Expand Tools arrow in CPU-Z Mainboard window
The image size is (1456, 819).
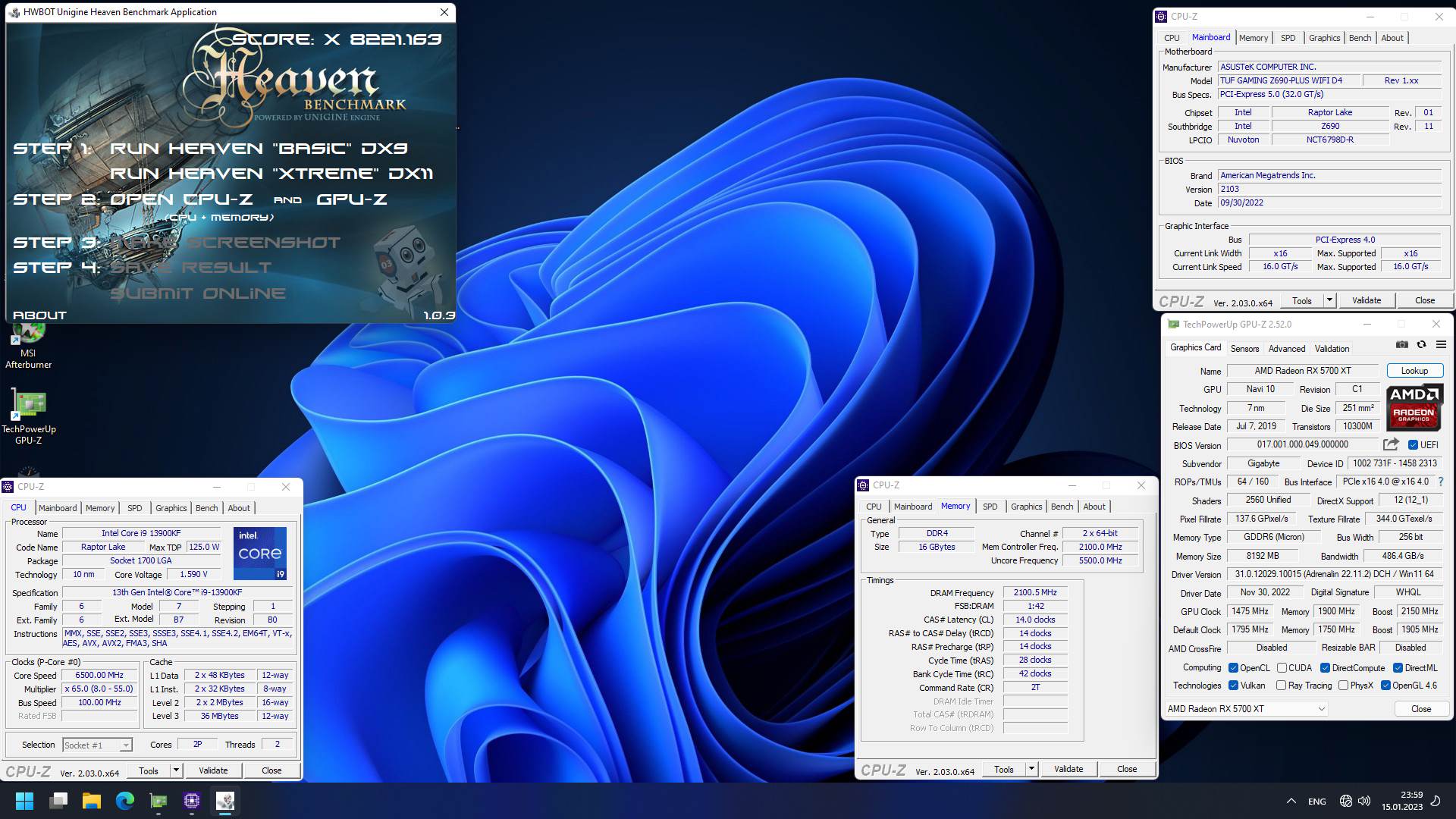(1329, 300)
